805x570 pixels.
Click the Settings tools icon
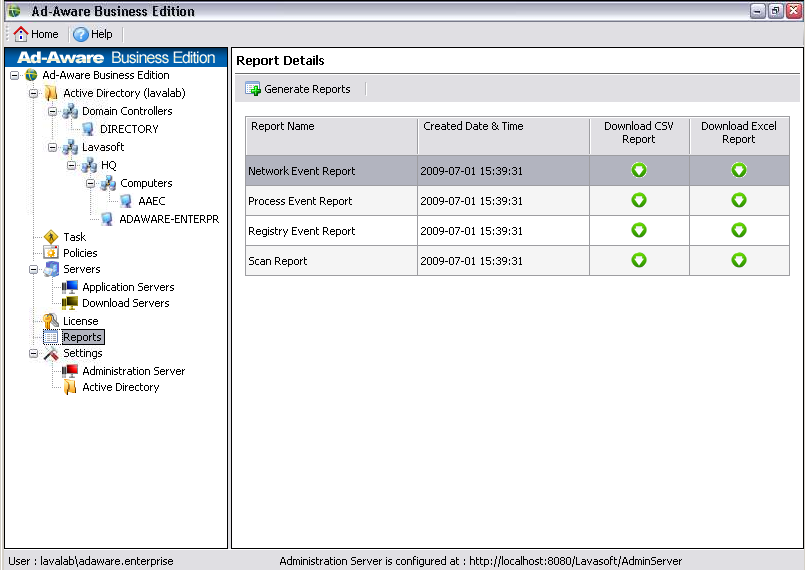(51, 353)
